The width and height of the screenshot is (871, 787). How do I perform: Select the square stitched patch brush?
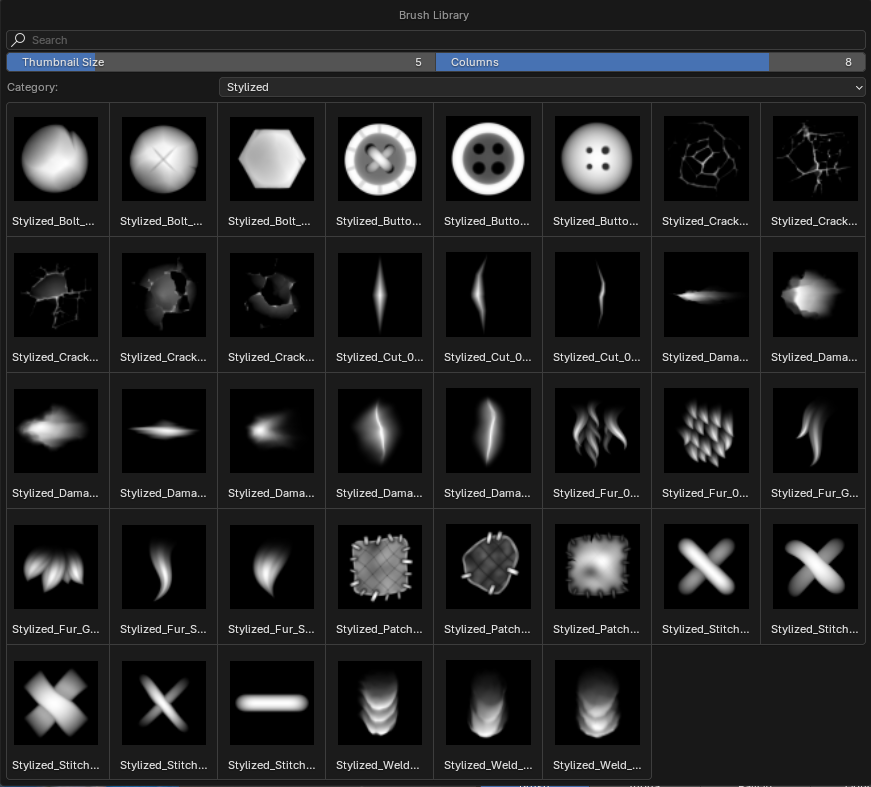[x=380, y=566]
